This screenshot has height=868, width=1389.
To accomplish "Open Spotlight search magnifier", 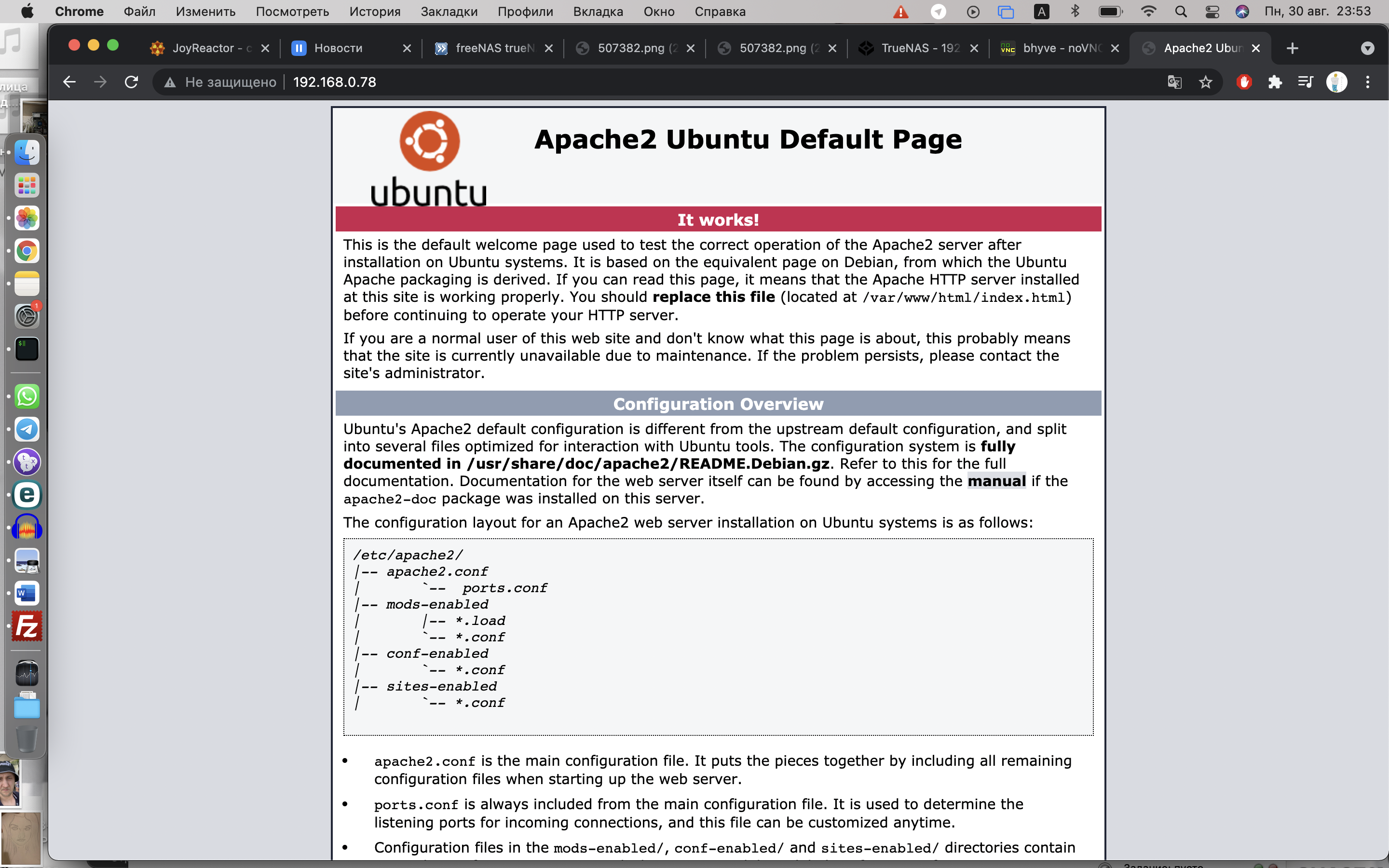I will 1181,12.
